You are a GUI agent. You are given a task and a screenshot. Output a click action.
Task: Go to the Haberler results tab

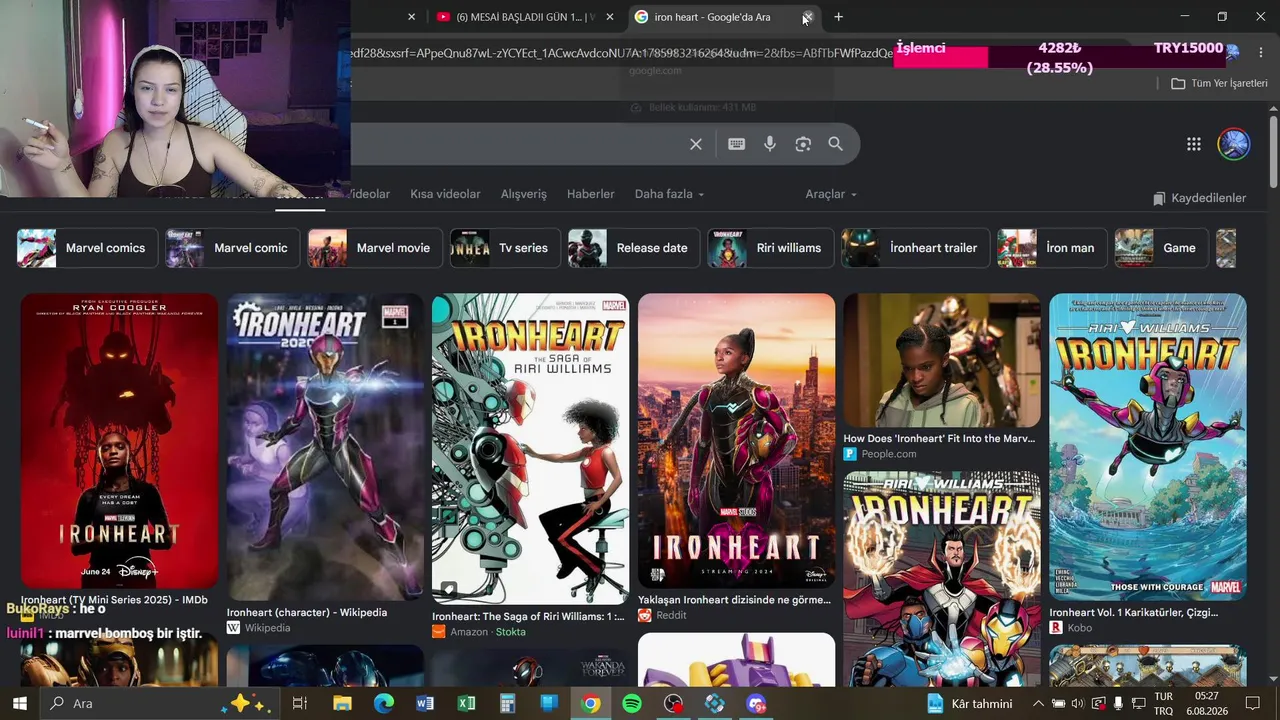coord(591,194)
